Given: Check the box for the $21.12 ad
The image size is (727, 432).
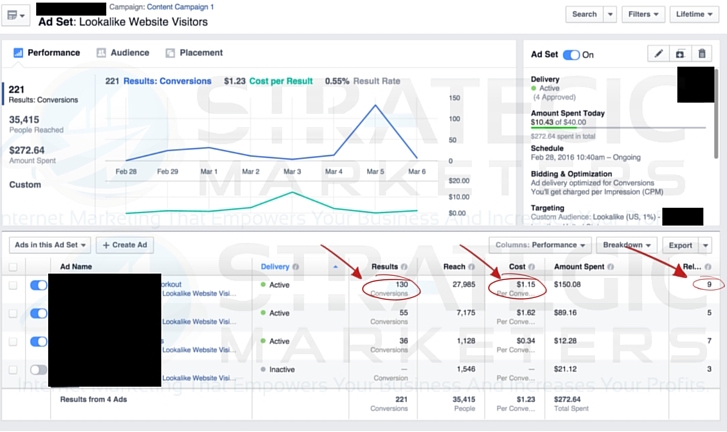Looking at the screenshot, I should click(x=13, y=370).
